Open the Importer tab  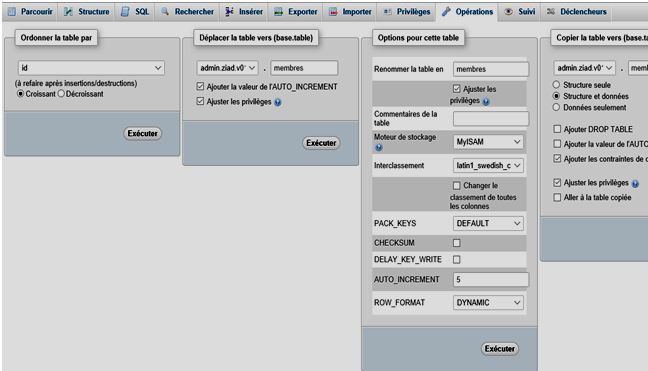[x=350, y=12]
